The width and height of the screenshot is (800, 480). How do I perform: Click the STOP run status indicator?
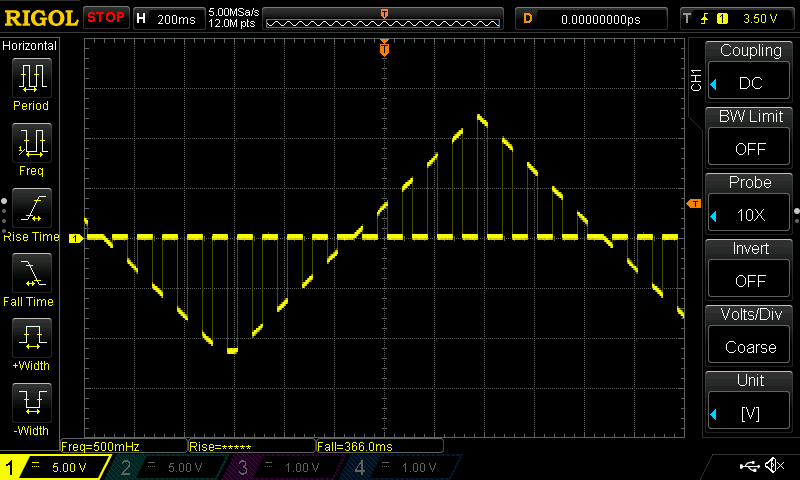coord(106,18)
